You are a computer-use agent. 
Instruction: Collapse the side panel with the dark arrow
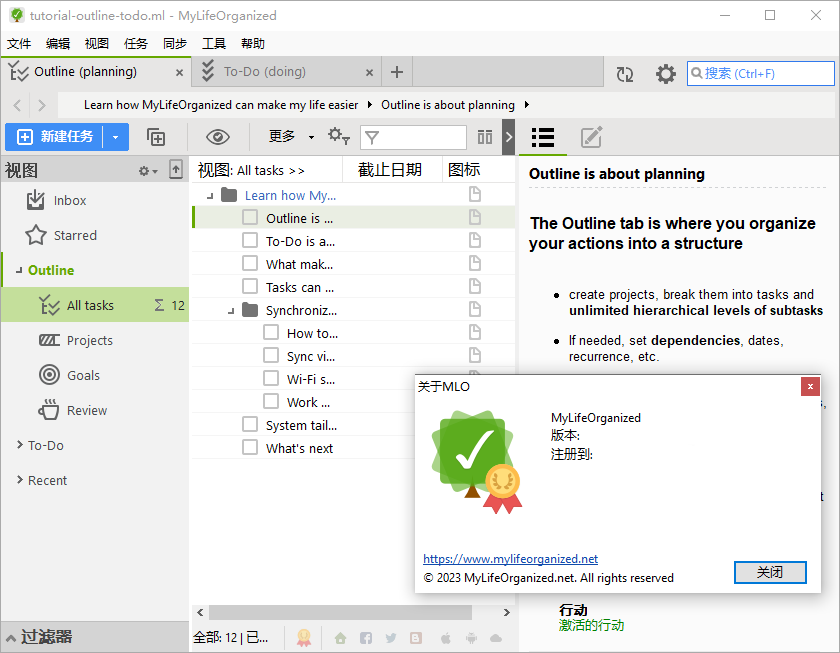[x=508, y=137]
